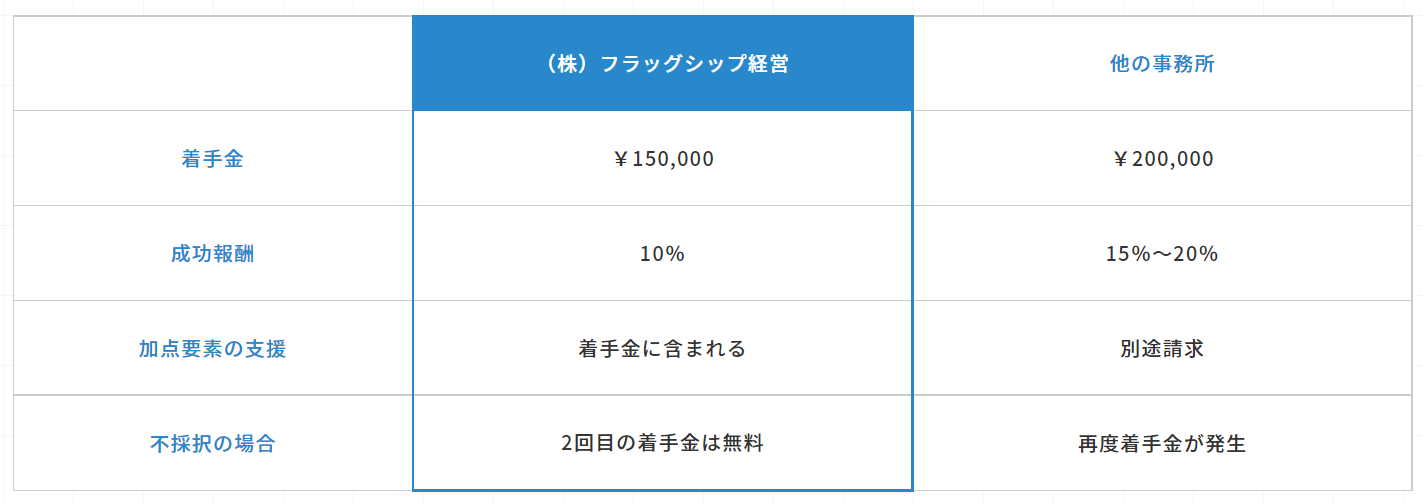1423x503 pixels.
Task: Click the 不採択の場合 row label
Action: pyautogui.click(x=212, y=444)
